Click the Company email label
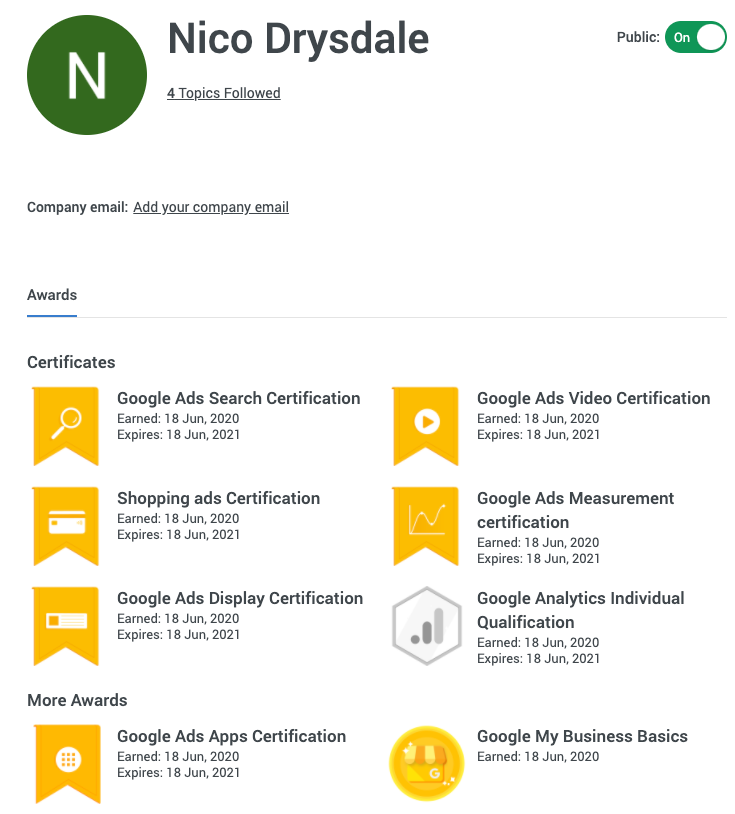The image size is (735, 814). point(77,207)
